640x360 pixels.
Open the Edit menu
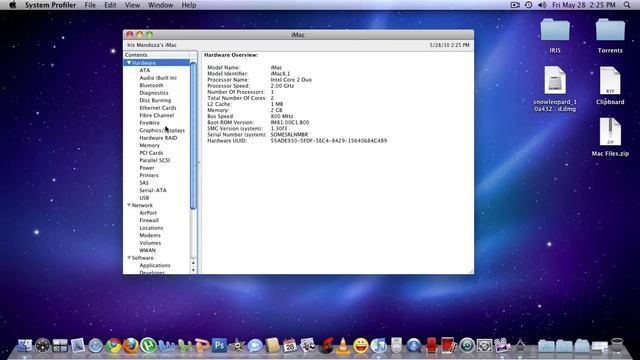[110, 5]
